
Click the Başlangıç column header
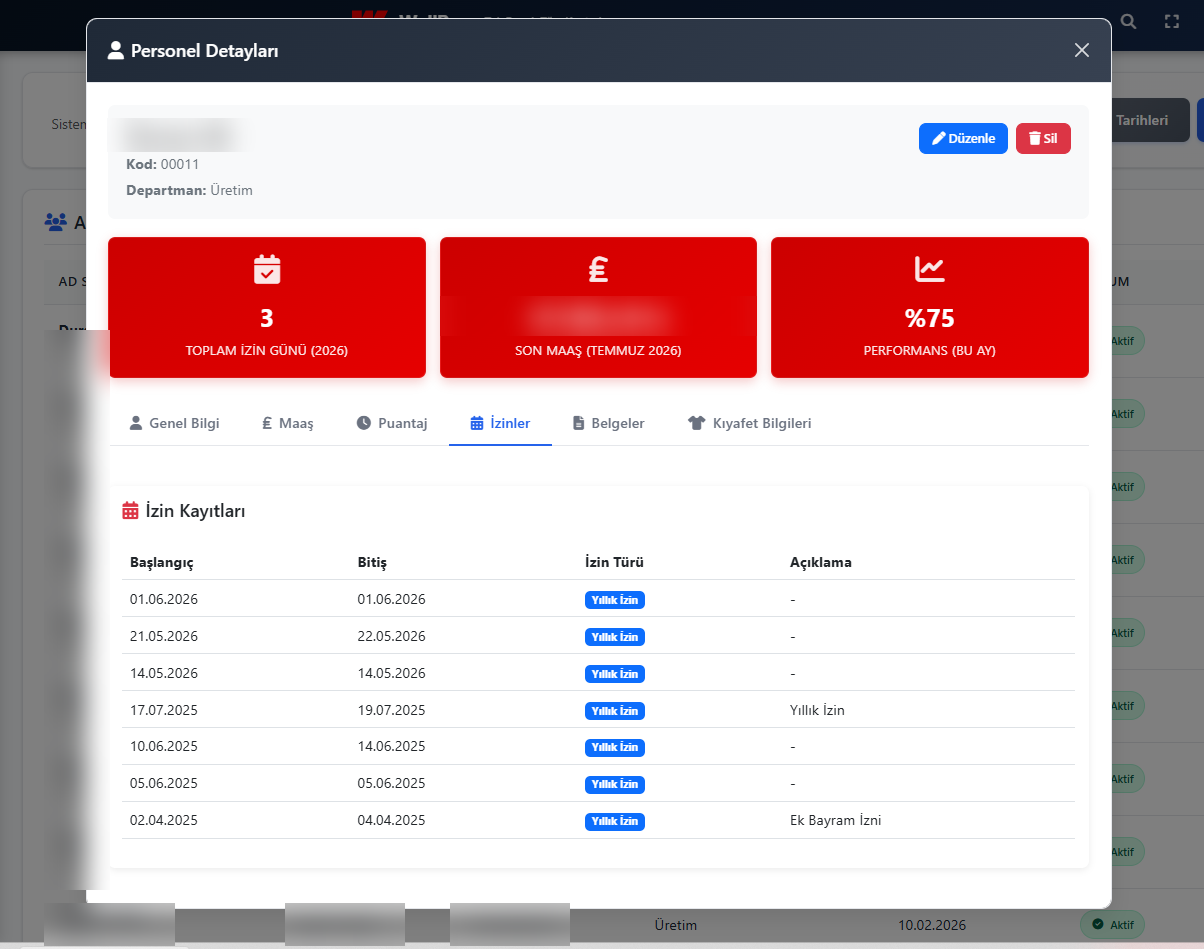tap(162, 562)
